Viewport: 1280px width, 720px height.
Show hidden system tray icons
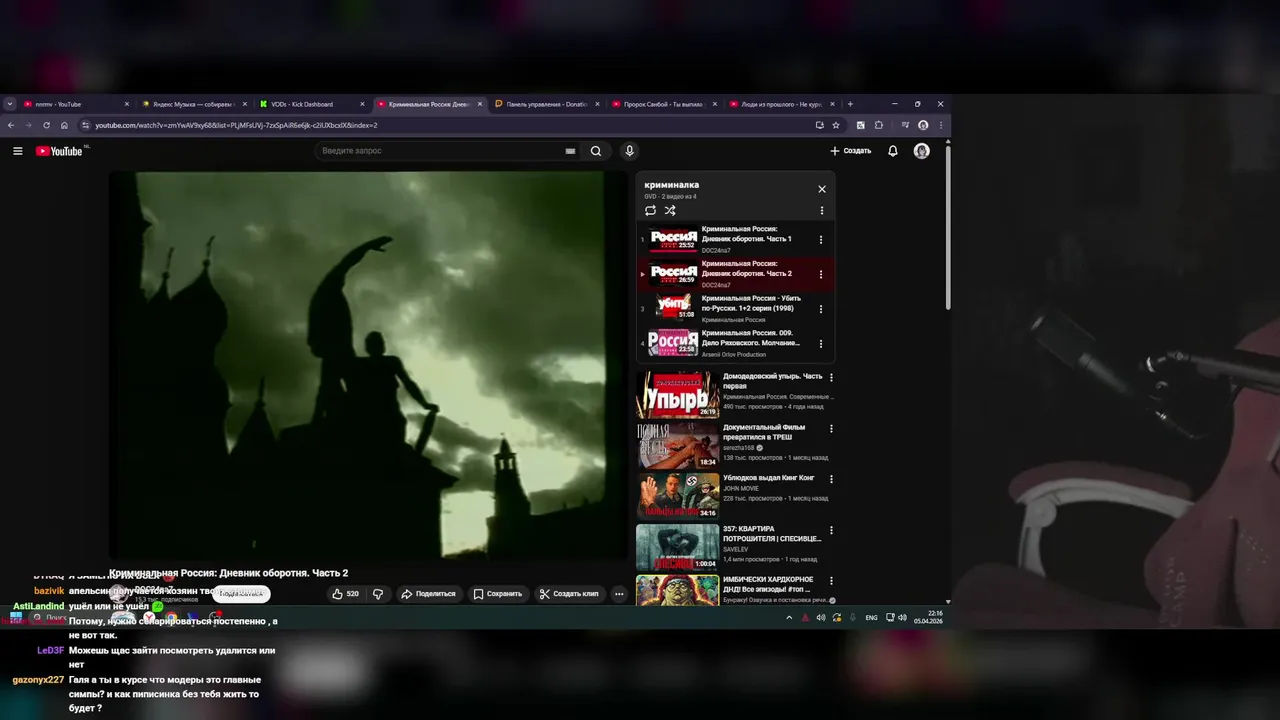tap(789, 618)
